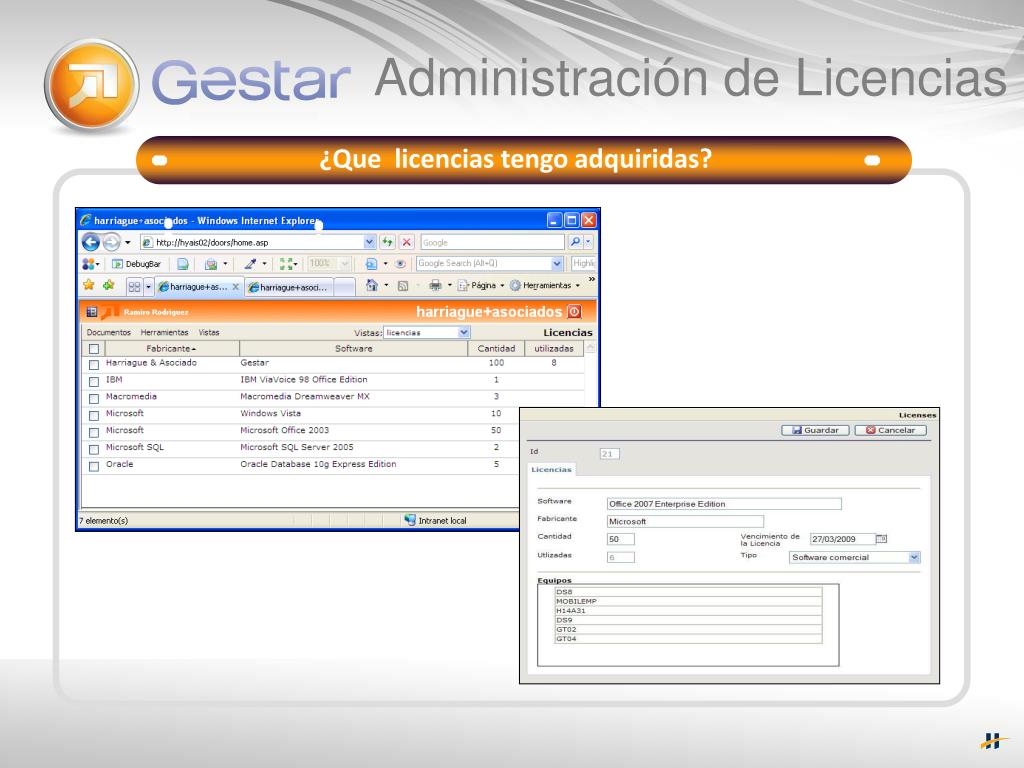Screen dimensions: 1024x768
Task: Open the tab list dropdown arrow
Action: [149, 287]
